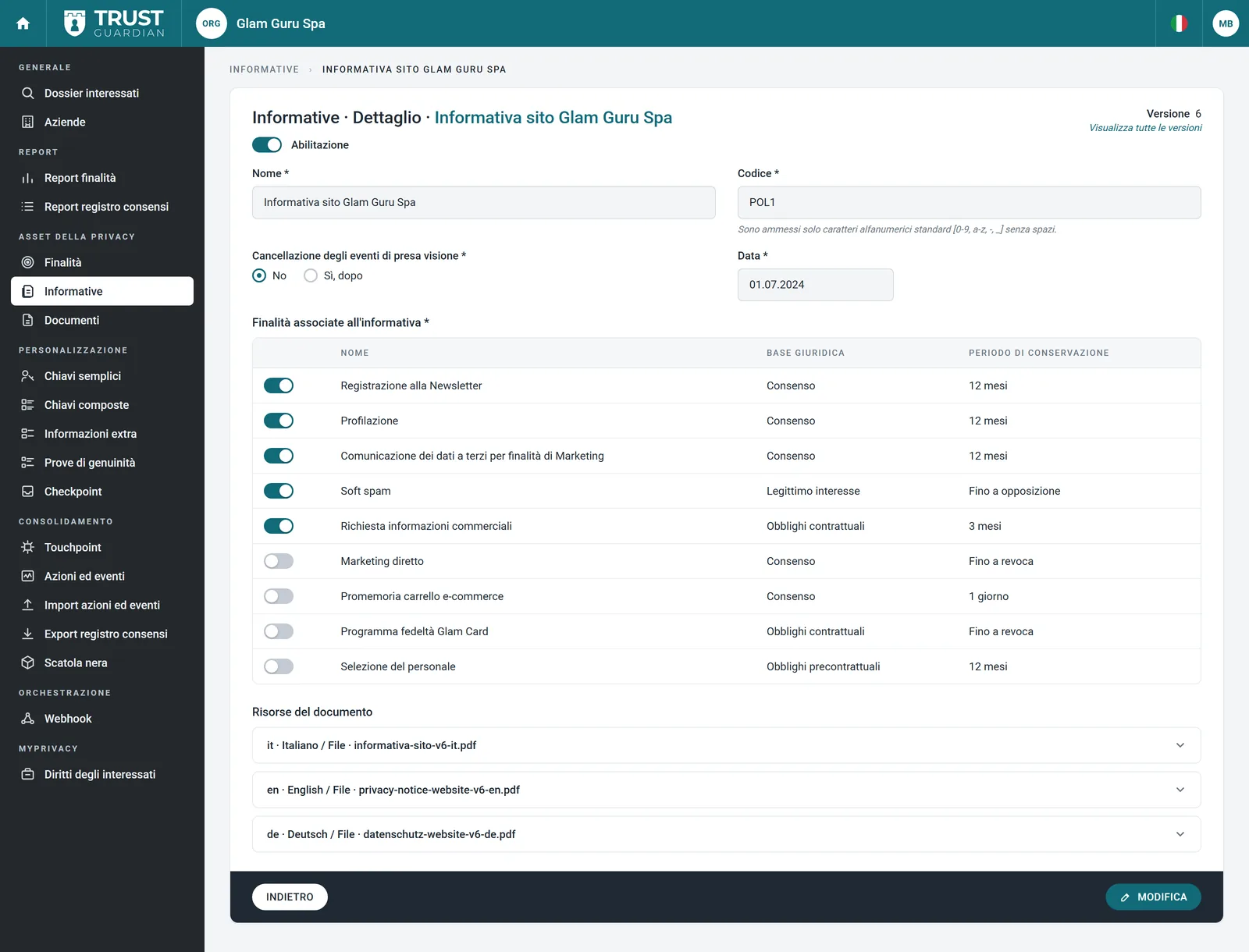Screen dimensions: 1249x952
Task: Enable the Marketing diretto toggle
Action: pyautogui.click(x=279, y=561)
